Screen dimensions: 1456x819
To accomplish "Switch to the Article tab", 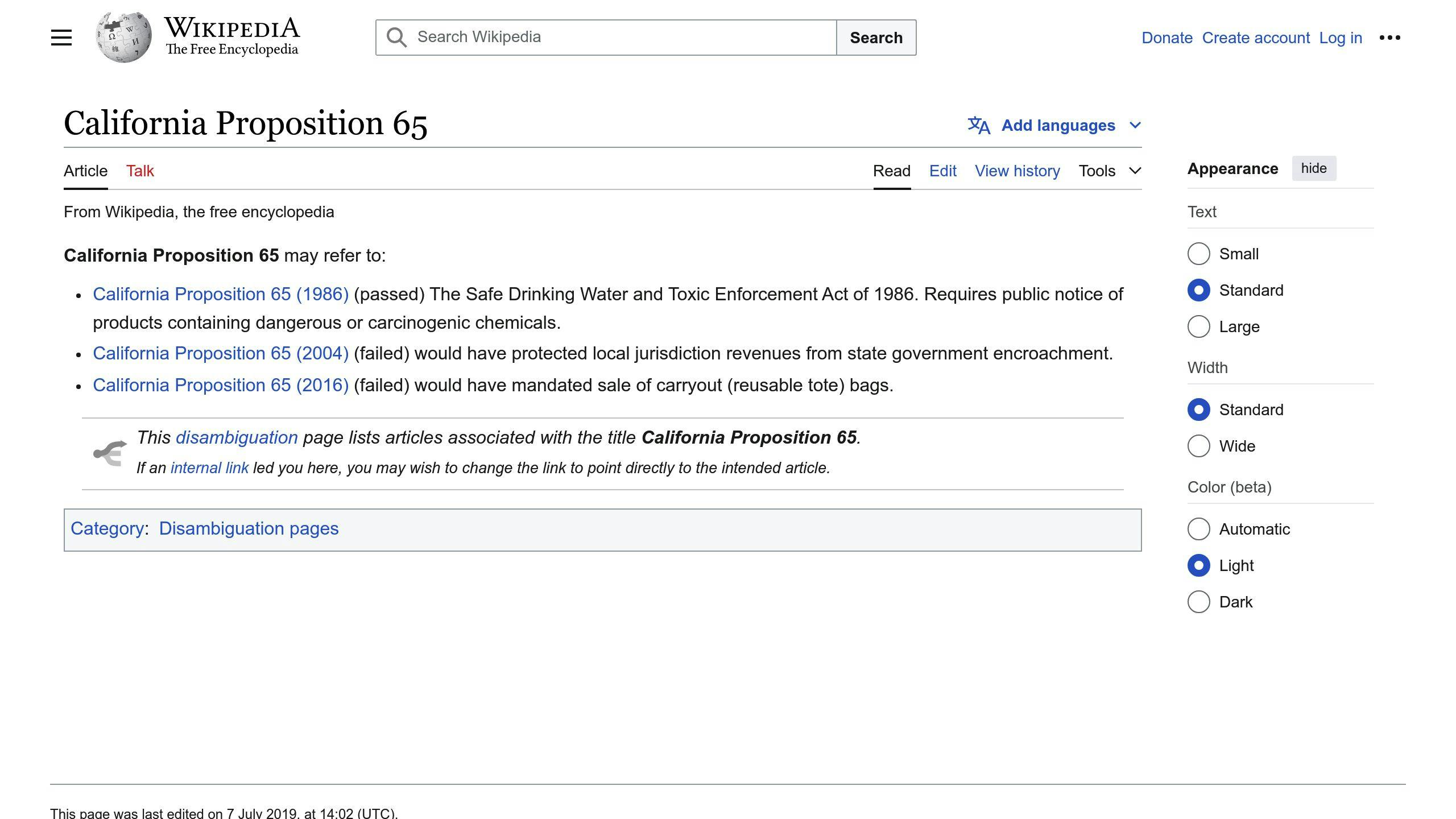I will 85,171.
